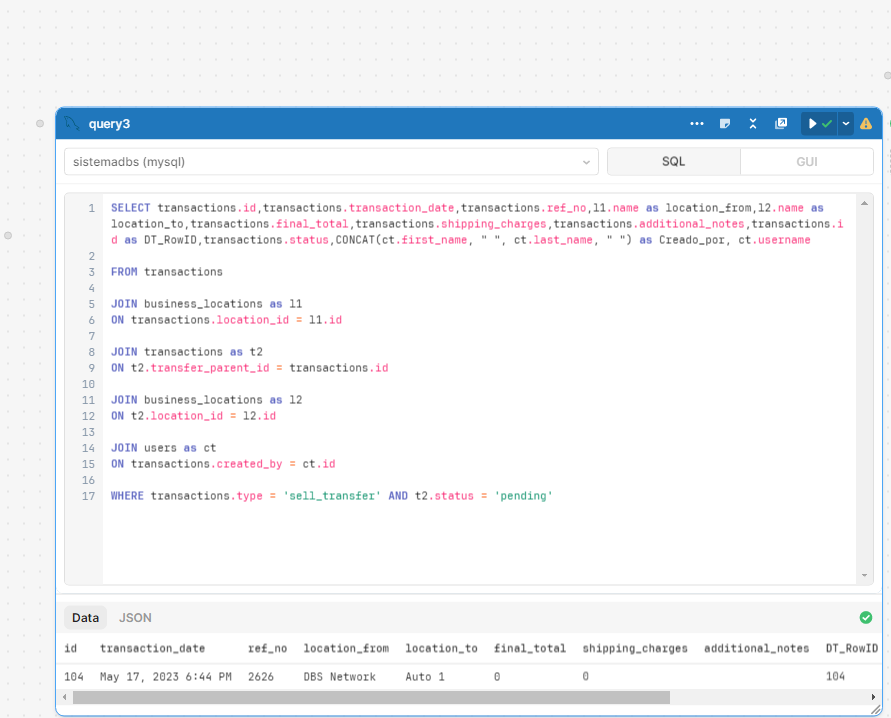The height and width of the screenshot is (718, 891).
Task: Click line number 17 in the editor gutter
Action: [x=87, y=496]
